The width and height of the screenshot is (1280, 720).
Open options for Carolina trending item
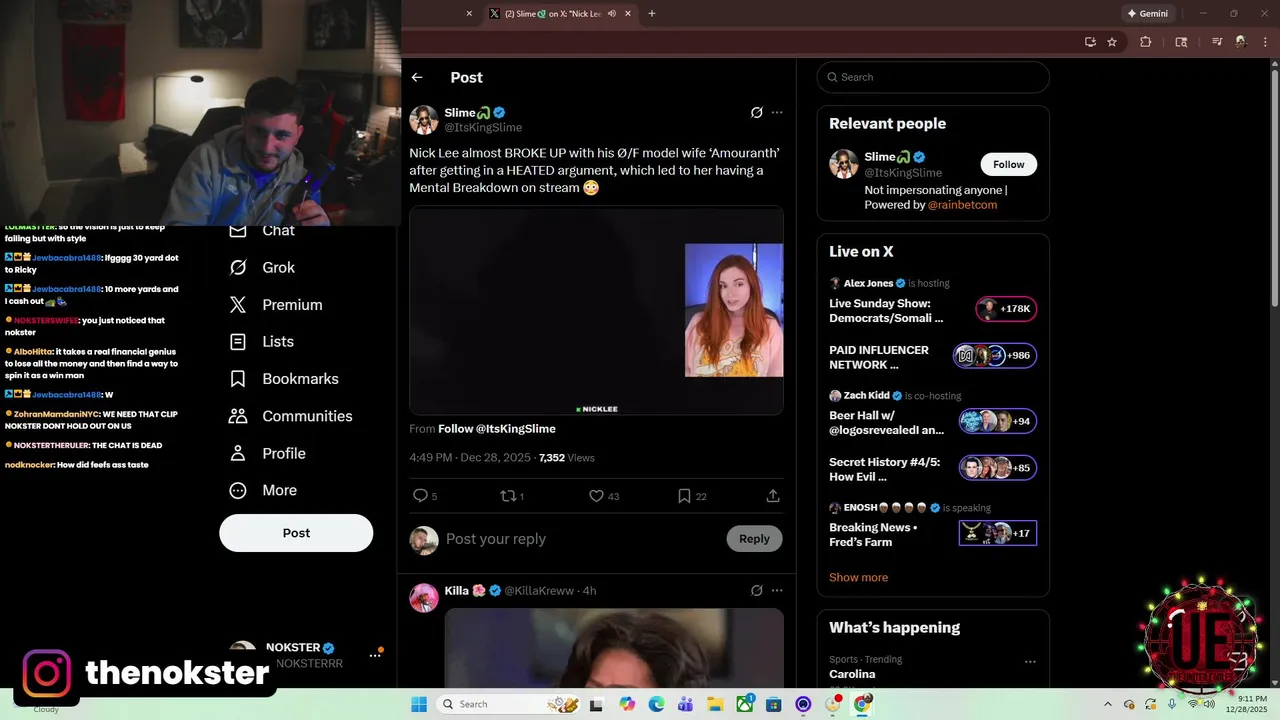point(1030,661)
